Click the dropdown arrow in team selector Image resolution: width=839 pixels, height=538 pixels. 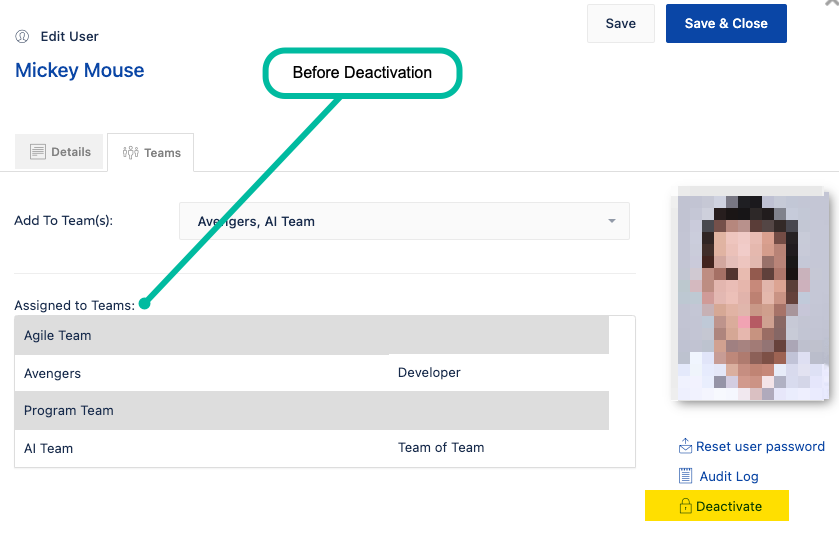(612, 221)
